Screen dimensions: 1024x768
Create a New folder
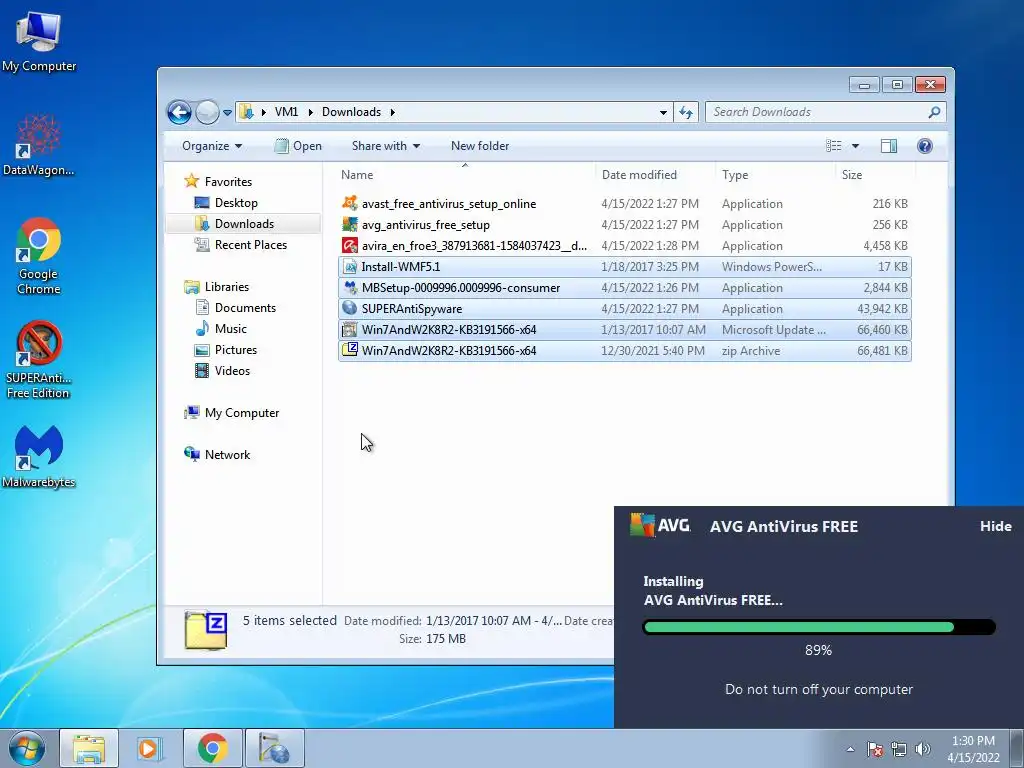480,146
